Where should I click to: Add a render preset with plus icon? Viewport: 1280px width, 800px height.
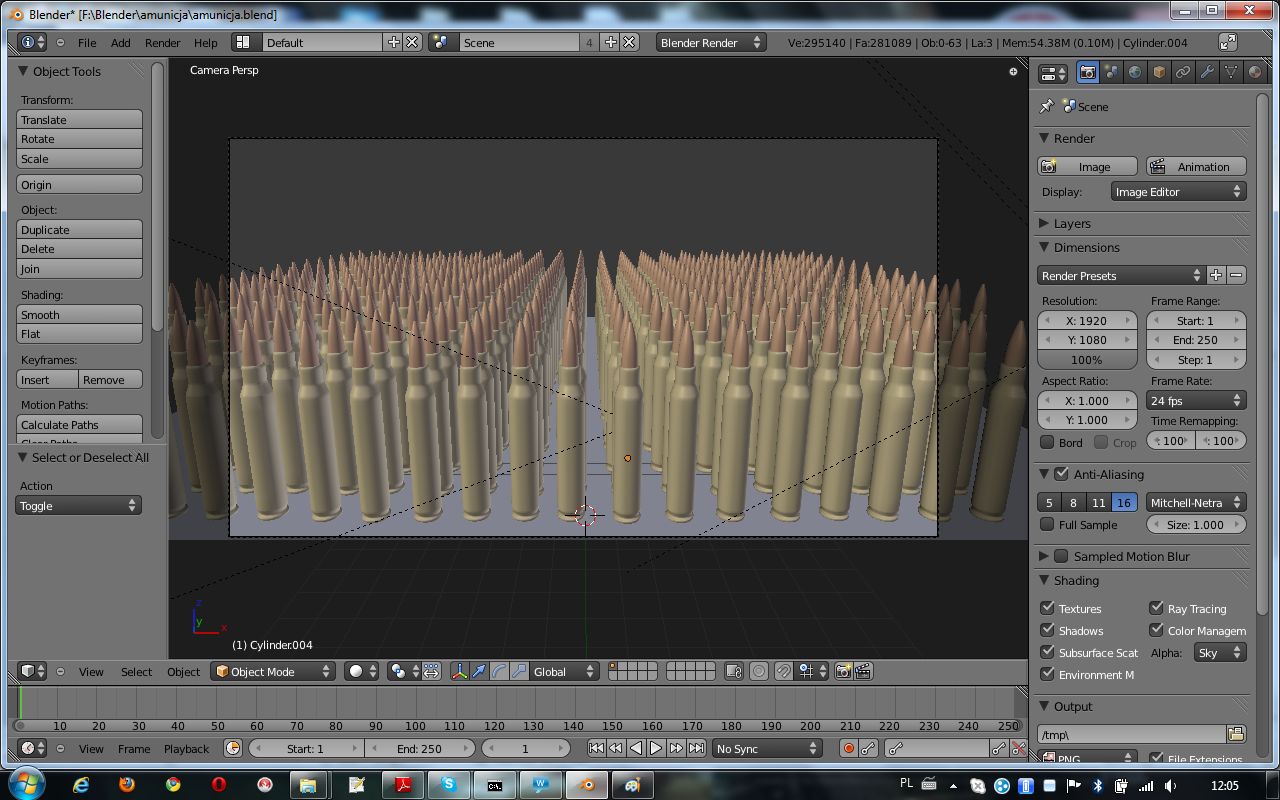point(1216,275)
